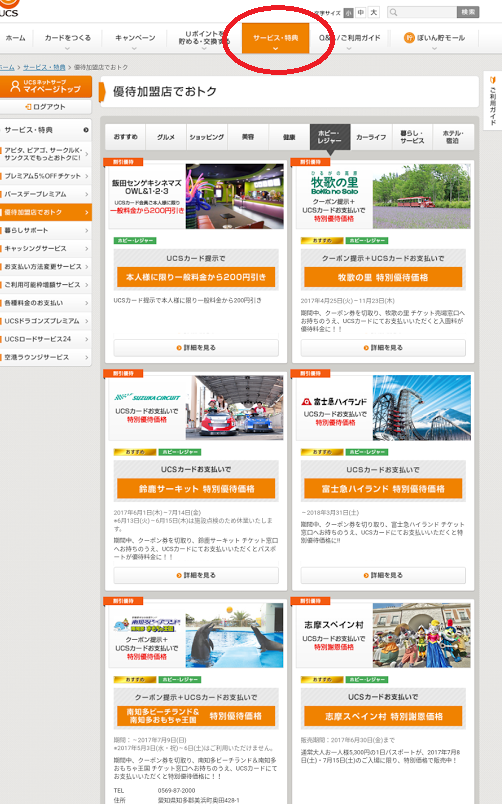Click ホーム breadcrumb link
The image size is (502, 804).
[7, 67]
